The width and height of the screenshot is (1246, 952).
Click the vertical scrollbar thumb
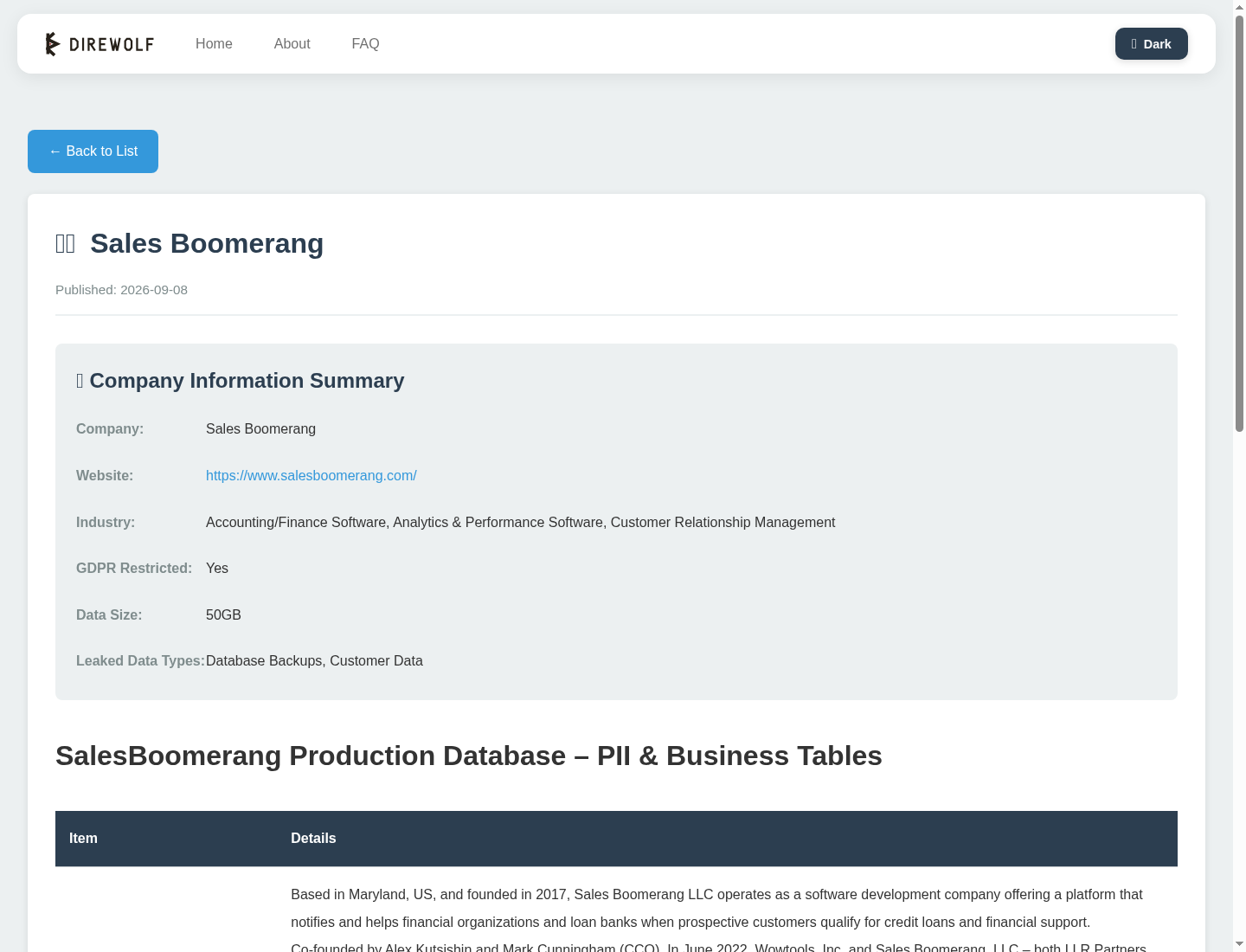[1239, 223]
